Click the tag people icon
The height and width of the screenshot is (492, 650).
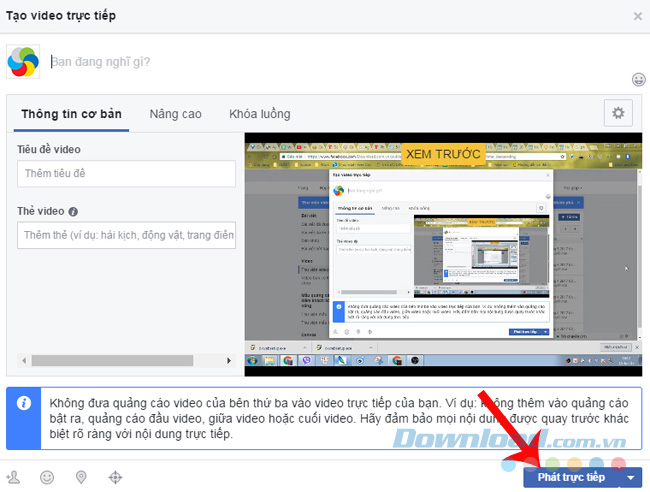pos(13,478)
